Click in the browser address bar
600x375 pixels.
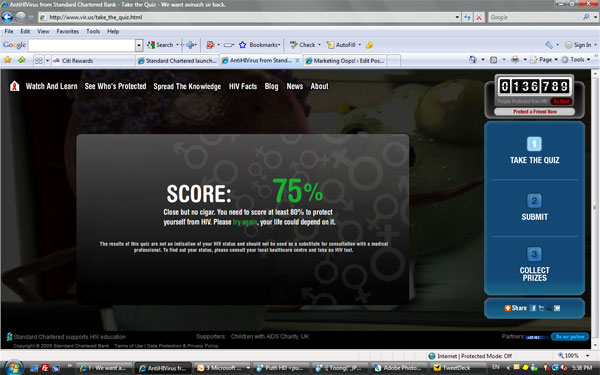tap(245, 17)
